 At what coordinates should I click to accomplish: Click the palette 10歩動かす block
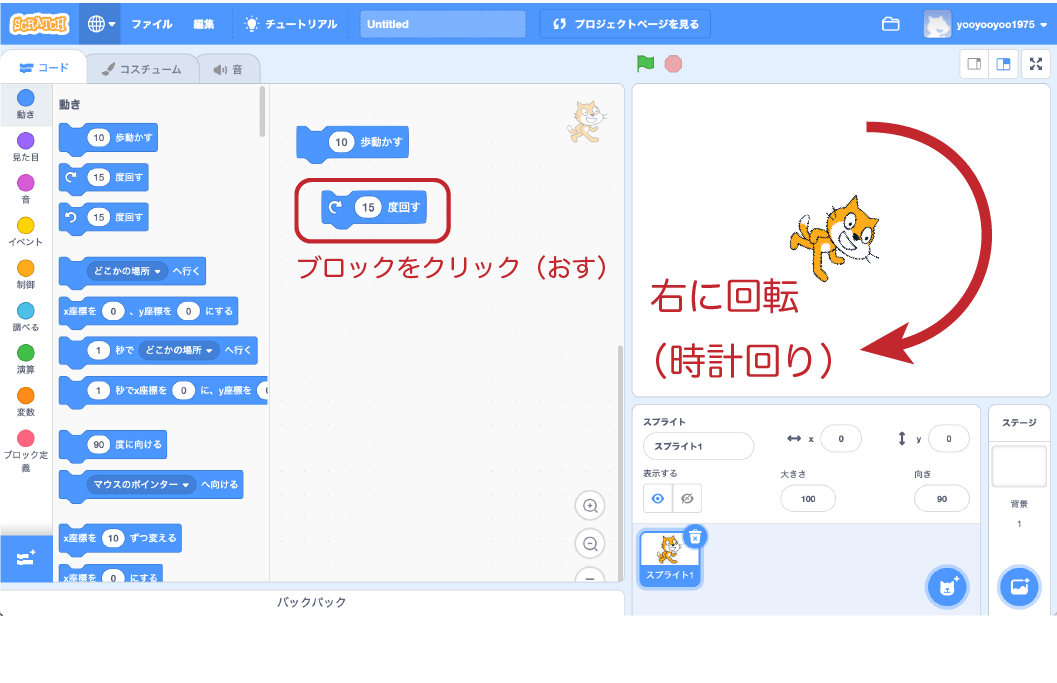click(109, 138)
